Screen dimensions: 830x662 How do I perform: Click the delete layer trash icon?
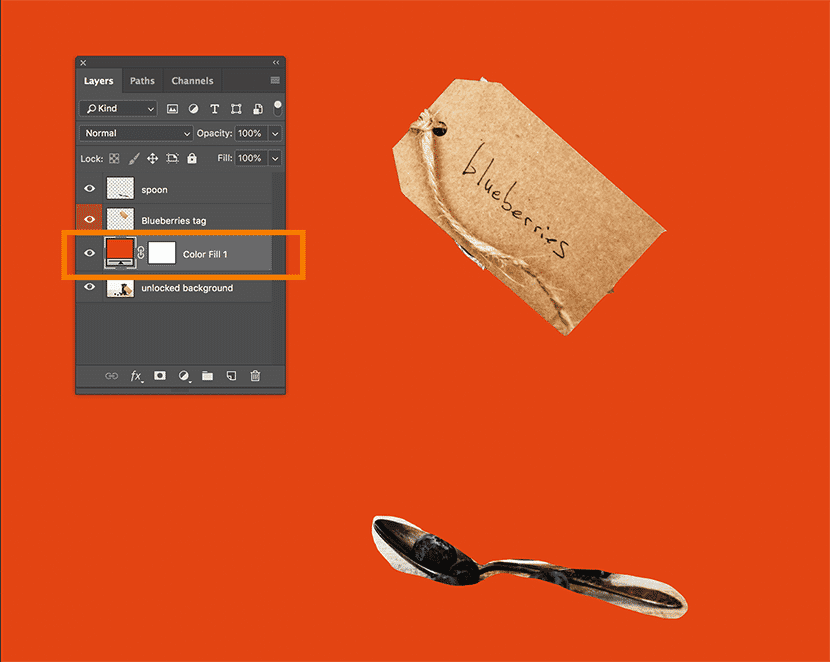(x=255, y=376)
